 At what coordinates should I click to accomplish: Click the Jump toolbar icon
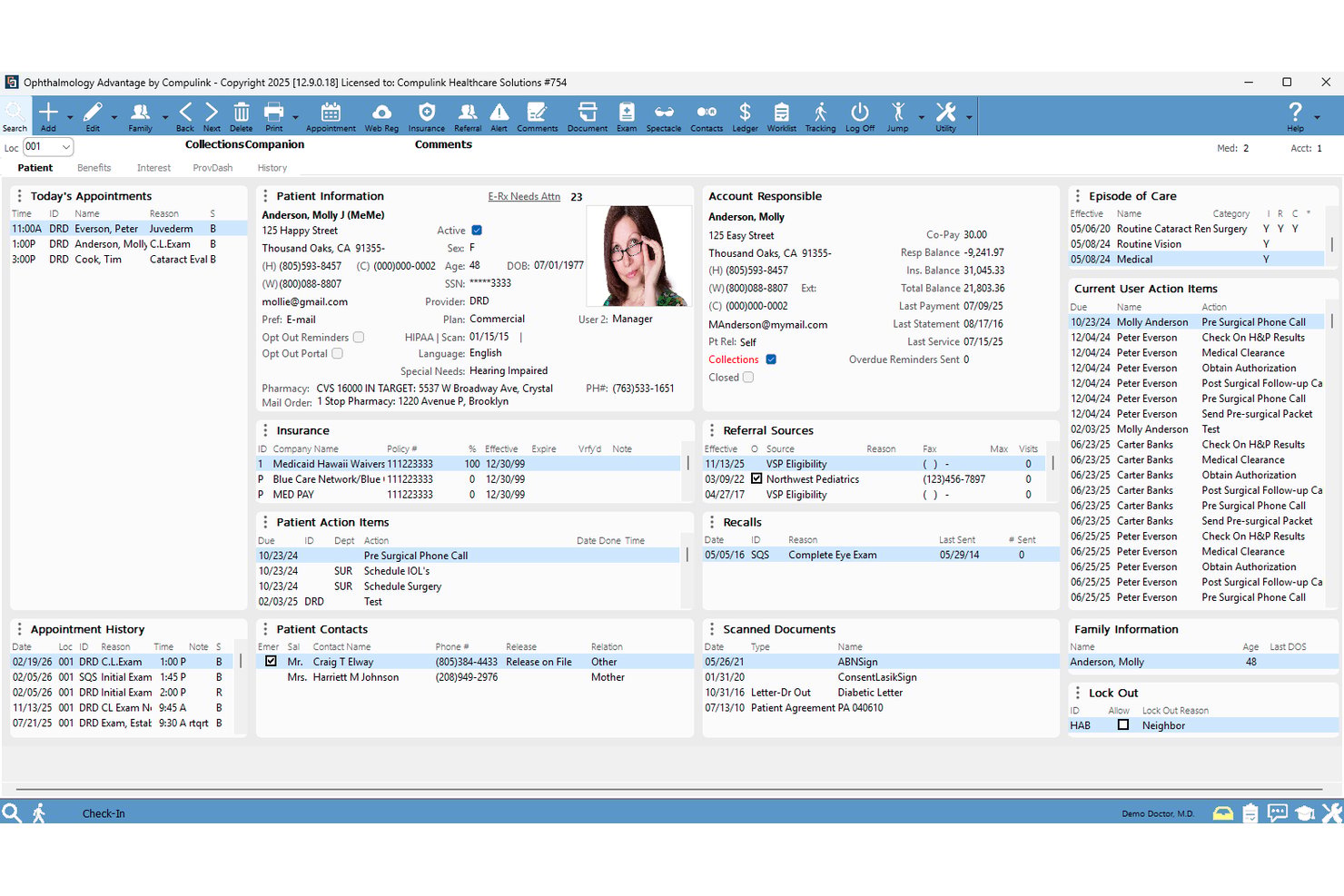tap(898, 113)
